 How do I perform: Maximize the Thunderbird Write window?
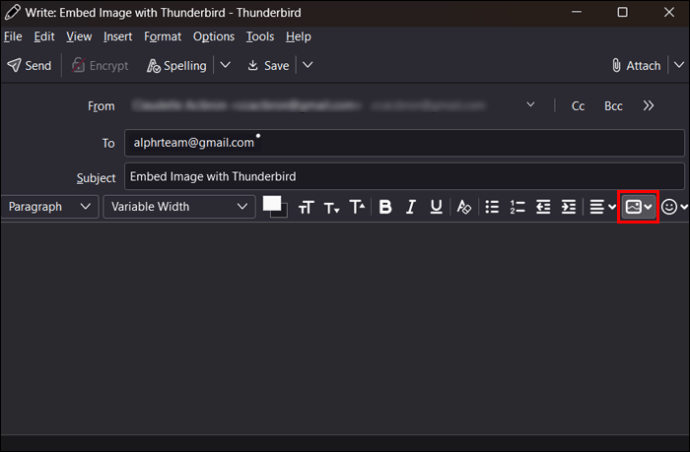coord(622,12)
